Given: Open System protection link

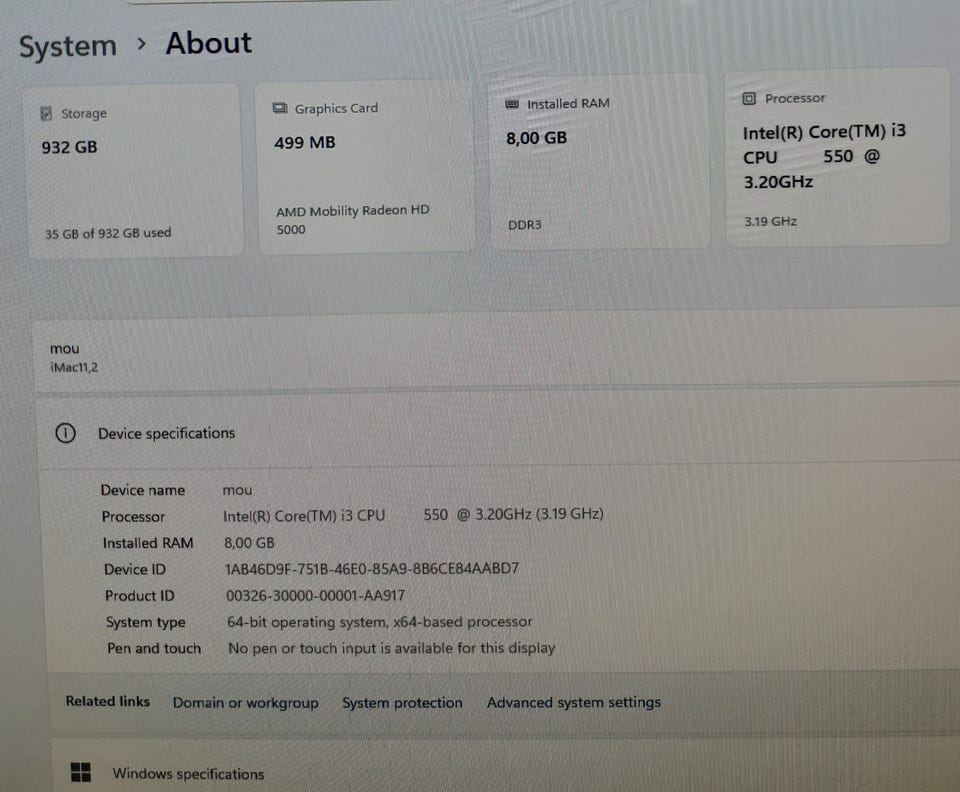Looking at the screenshot, I should coord(402,703).
